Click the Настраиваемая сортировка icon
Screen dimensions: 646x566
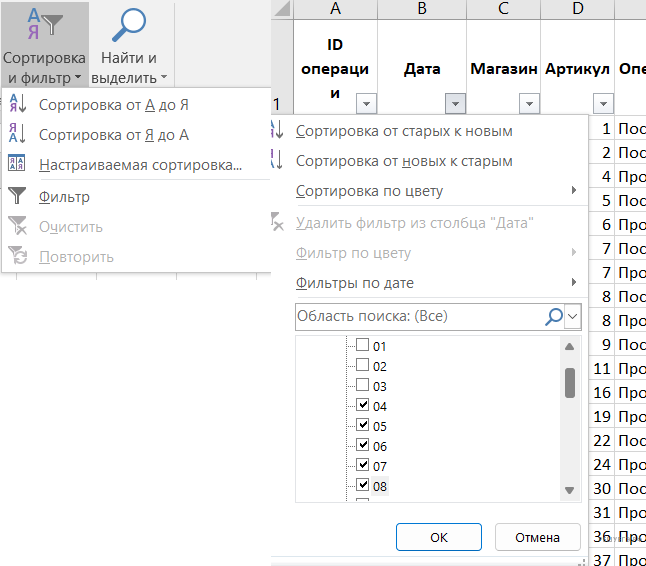tap(17, 165)
